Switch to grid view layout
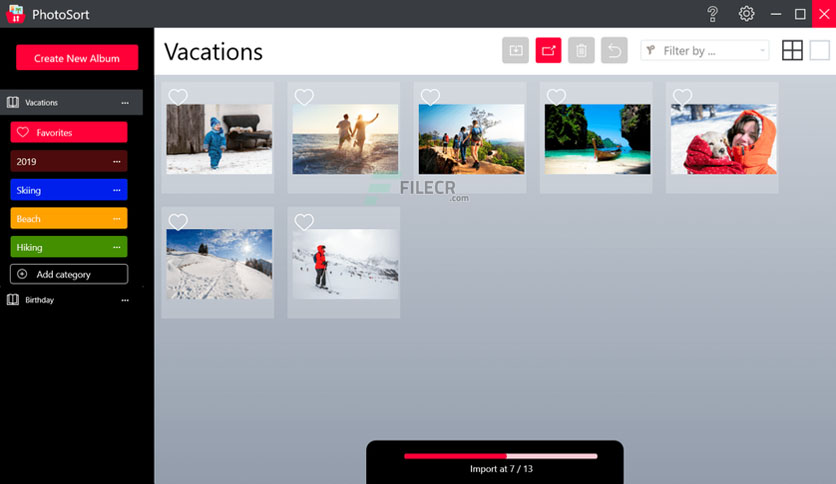Viewport: 836px width, 484px height. [792, 50]
